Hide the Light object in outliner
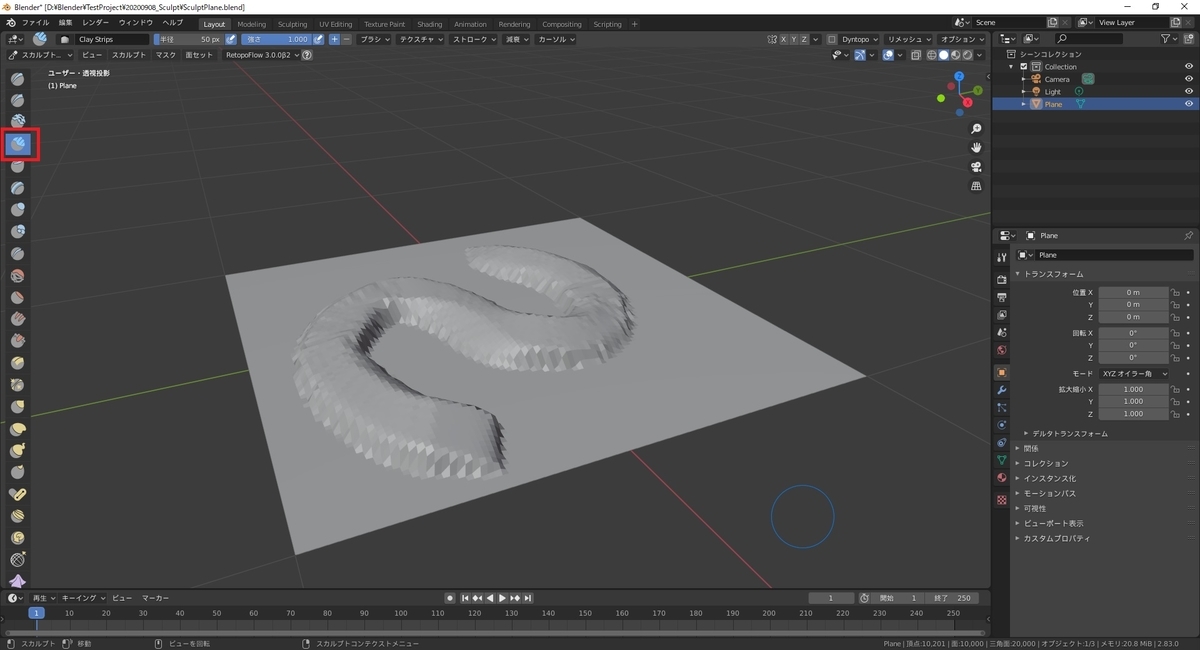The width and height of the screenshot is (1200, 650). [1189, 91]
